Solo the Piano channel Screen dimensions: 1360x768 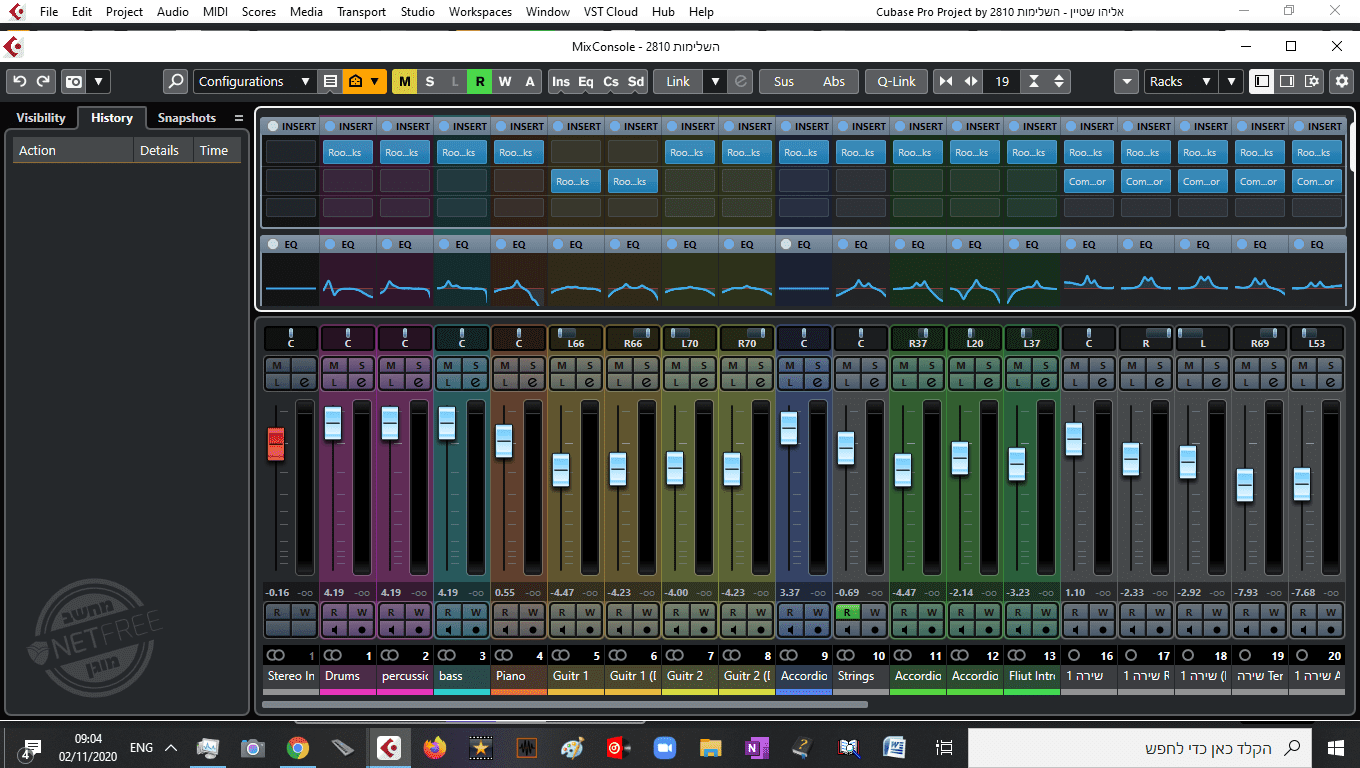tap(532, 365)
